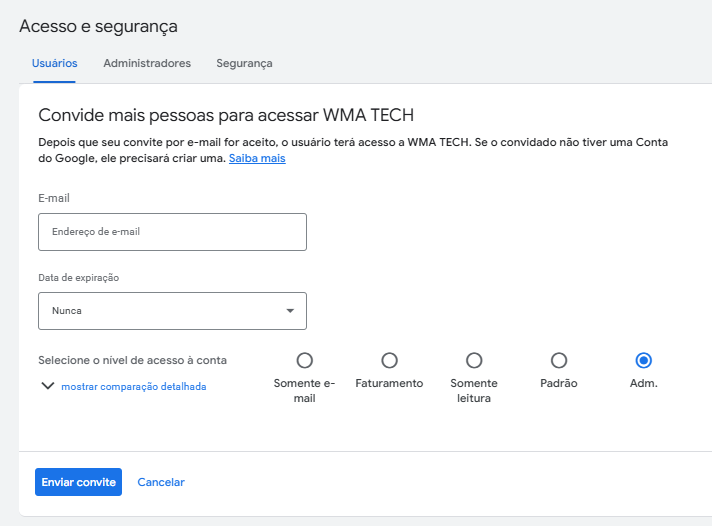Switch to the Administradores tab

(x=147, y=63)
